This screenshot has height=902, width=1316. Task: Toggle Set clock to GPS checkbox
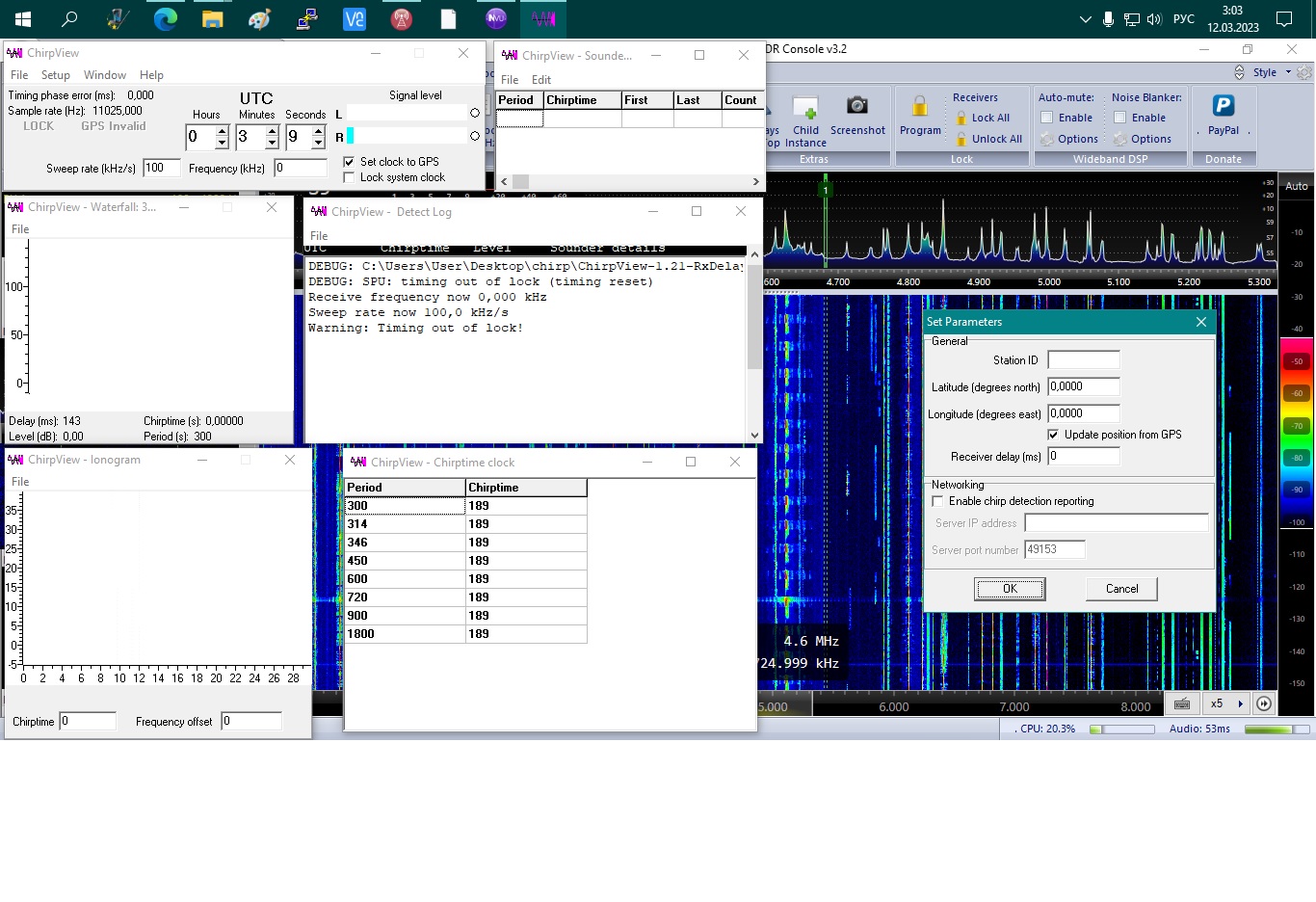click(x=349, y=162)
